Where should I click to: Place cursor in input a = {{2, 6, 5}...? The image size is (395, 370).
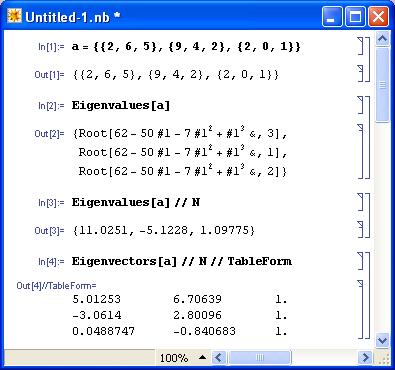point(186,46)
